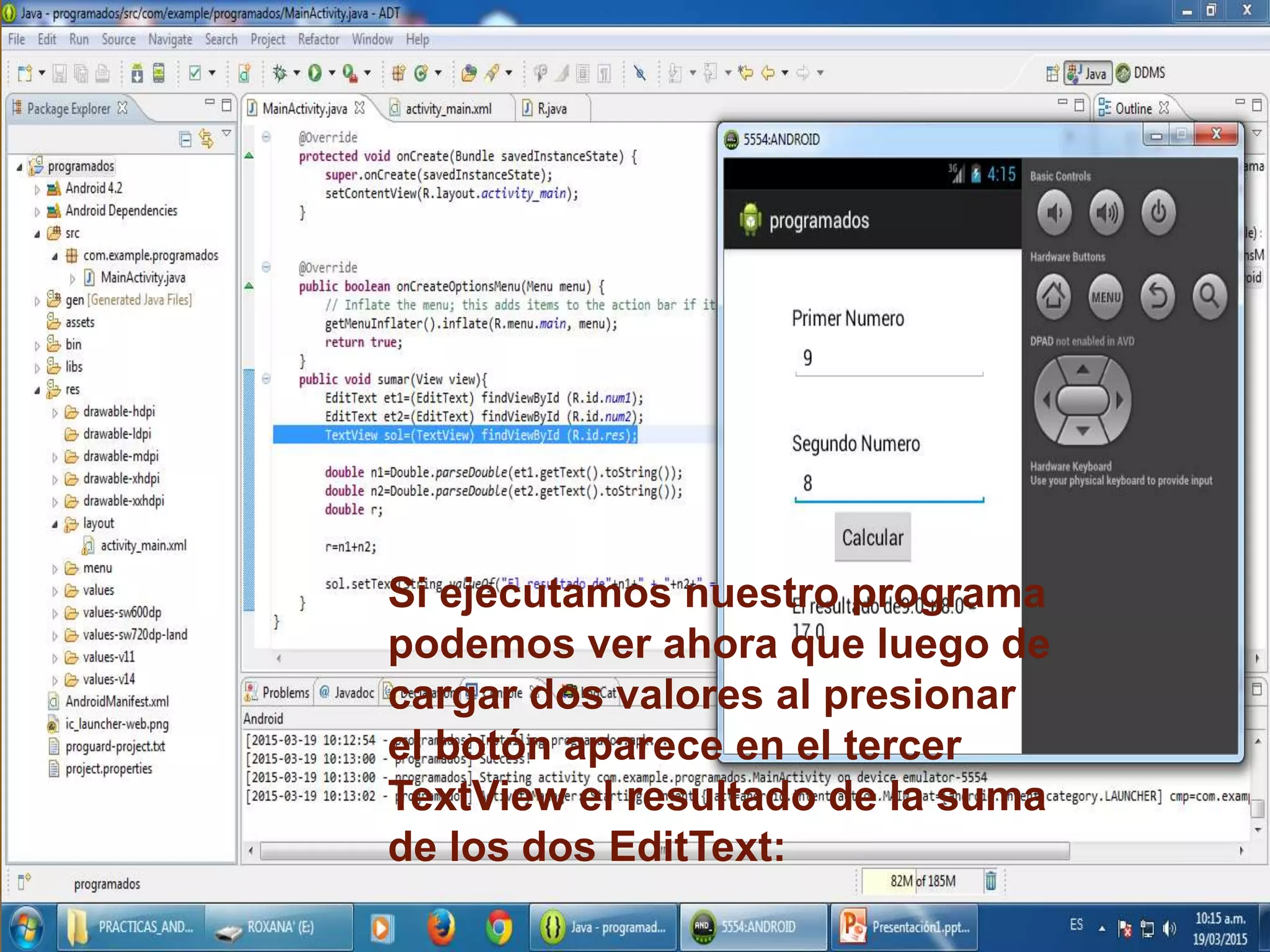
Task: Toggle Link with Editor in Package Explorer
Action: click(x=206, y=139)
